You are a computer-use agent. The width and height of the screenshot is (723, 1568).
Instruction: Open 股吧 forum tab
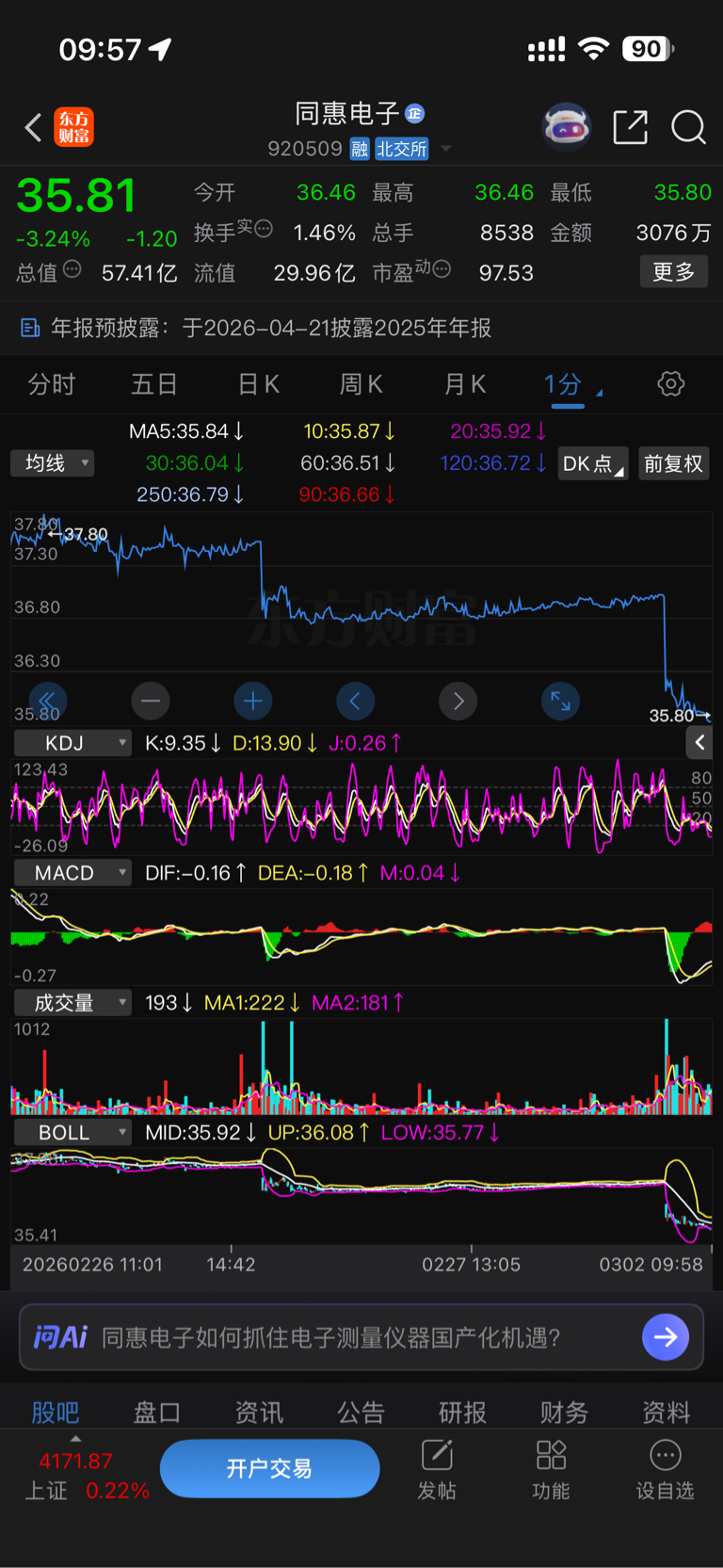click(56, 1412)
